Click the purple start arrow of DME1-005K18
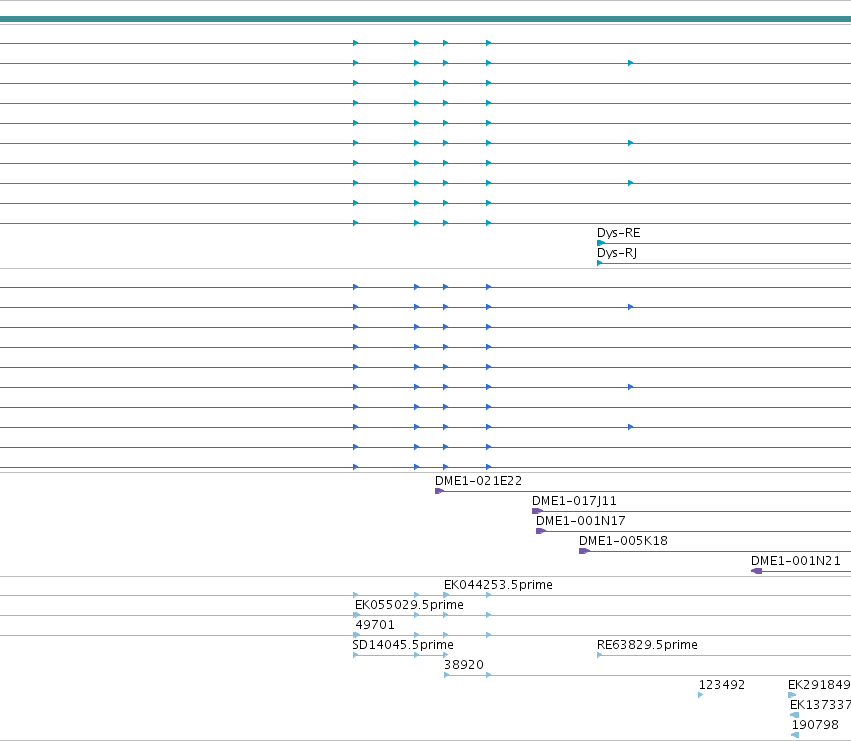Viewport: 851px width, 741px height. [x=584, y=552]
